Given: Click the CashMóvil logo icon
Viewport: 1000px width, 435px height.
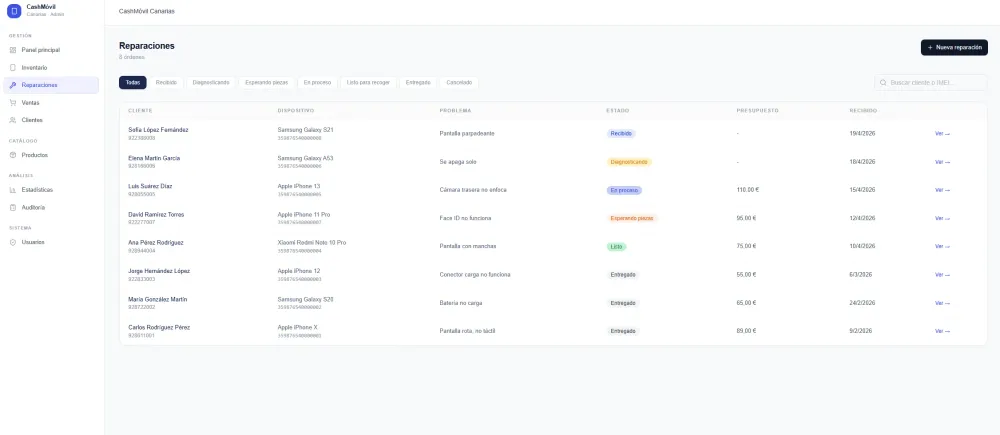Looking at the screenshot, I should [x=14, y=11].
